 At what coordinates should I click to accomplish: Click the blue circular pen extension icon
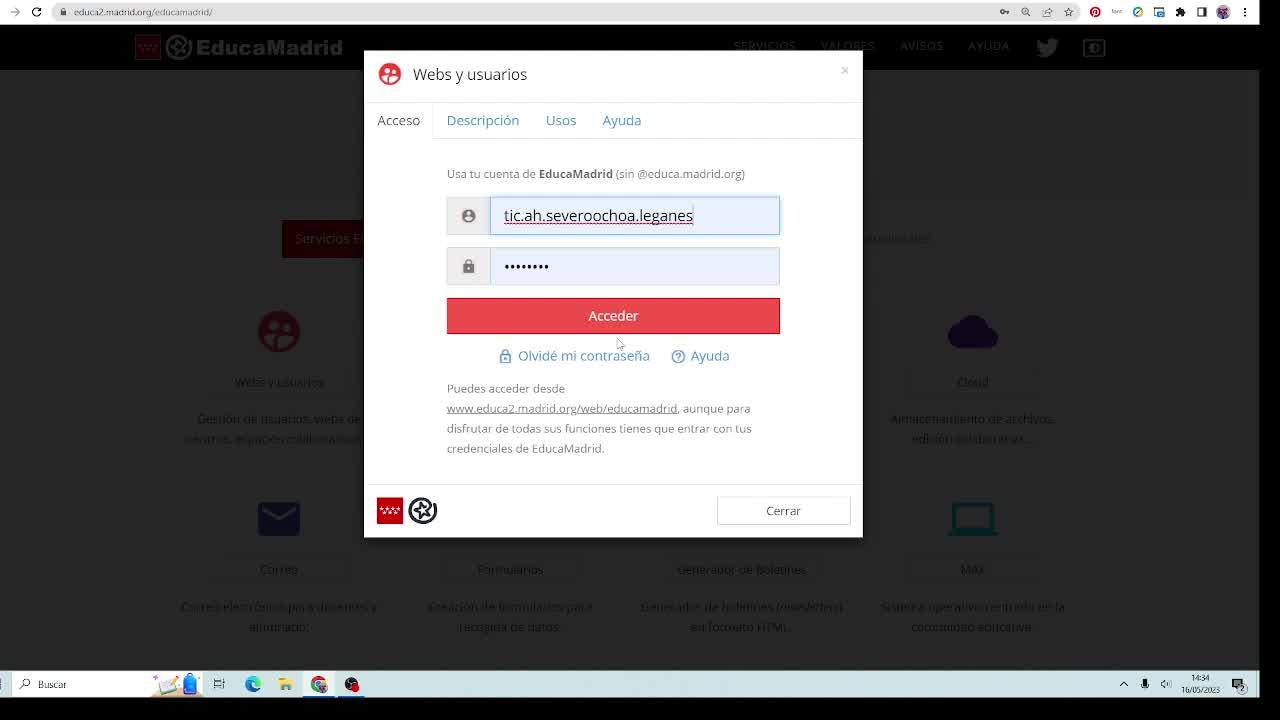coord(1138,12)
